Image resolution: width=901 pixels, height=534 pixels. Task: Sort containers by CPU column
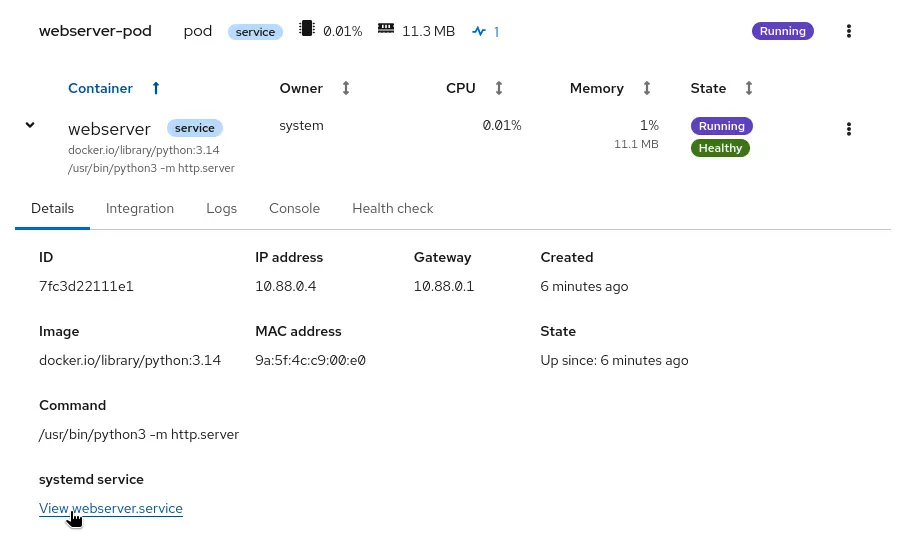click(x=498, y=88)
